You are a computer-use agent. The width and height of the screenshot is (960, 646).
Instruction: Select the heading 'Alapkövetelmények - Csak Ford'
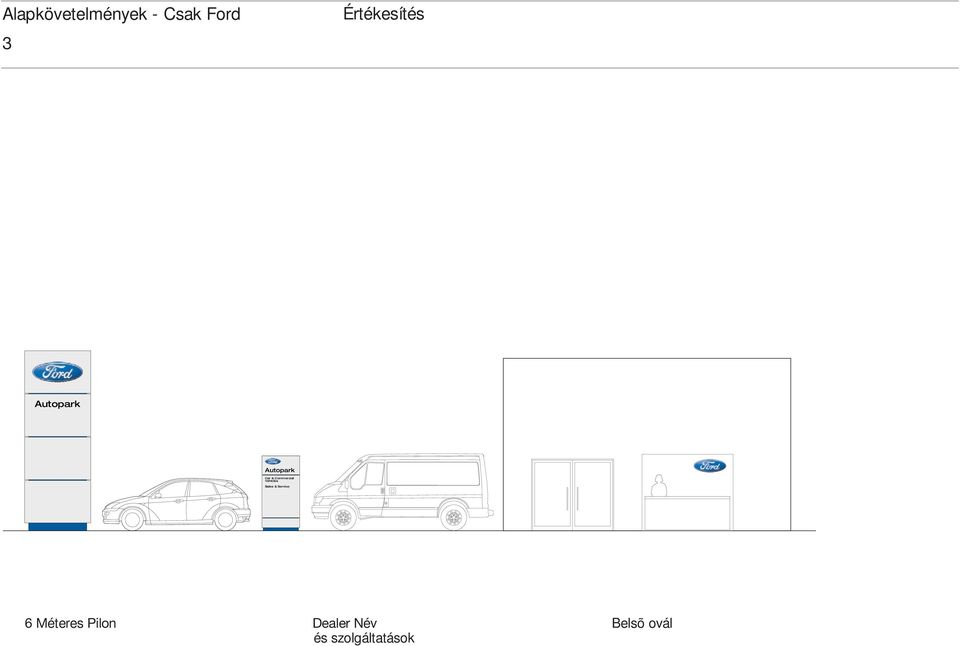[x=122, y=14]
